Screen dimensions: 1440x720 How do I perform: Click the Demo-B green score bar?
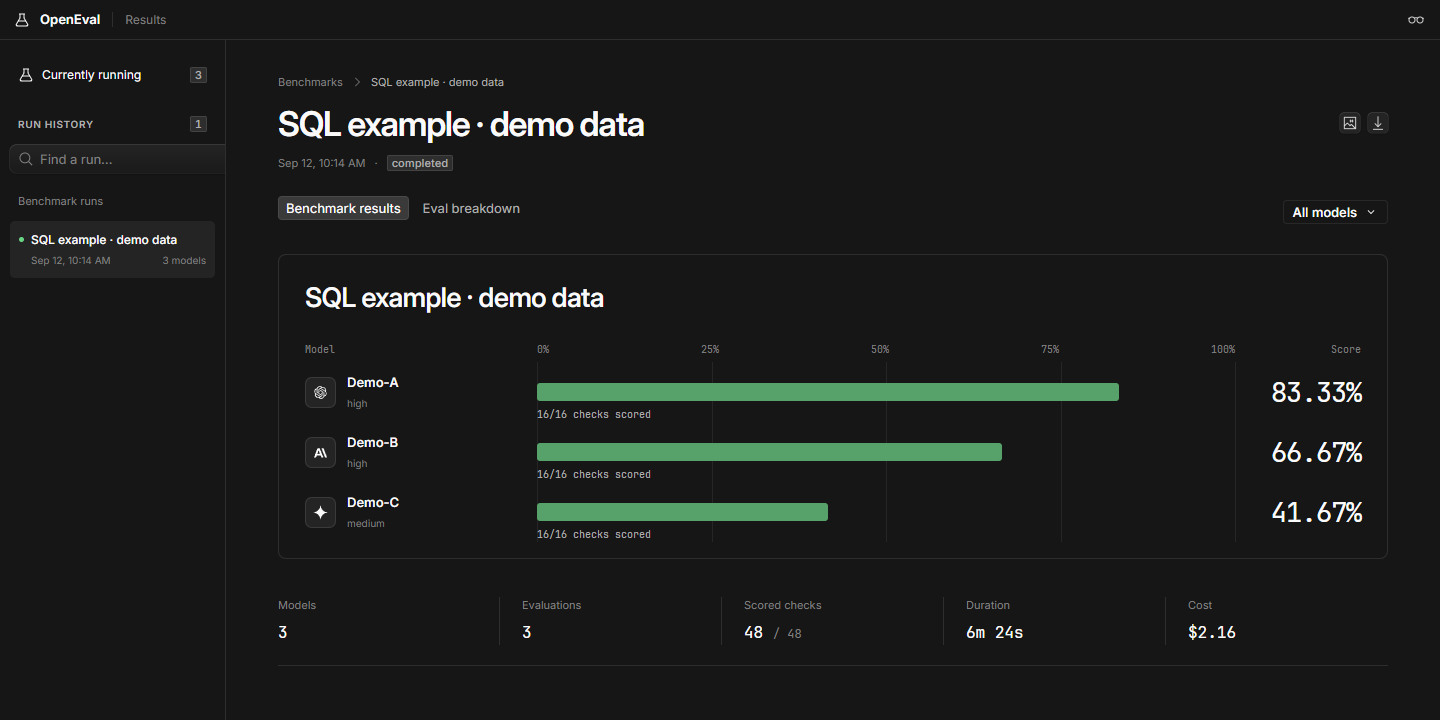click(769, 452)
